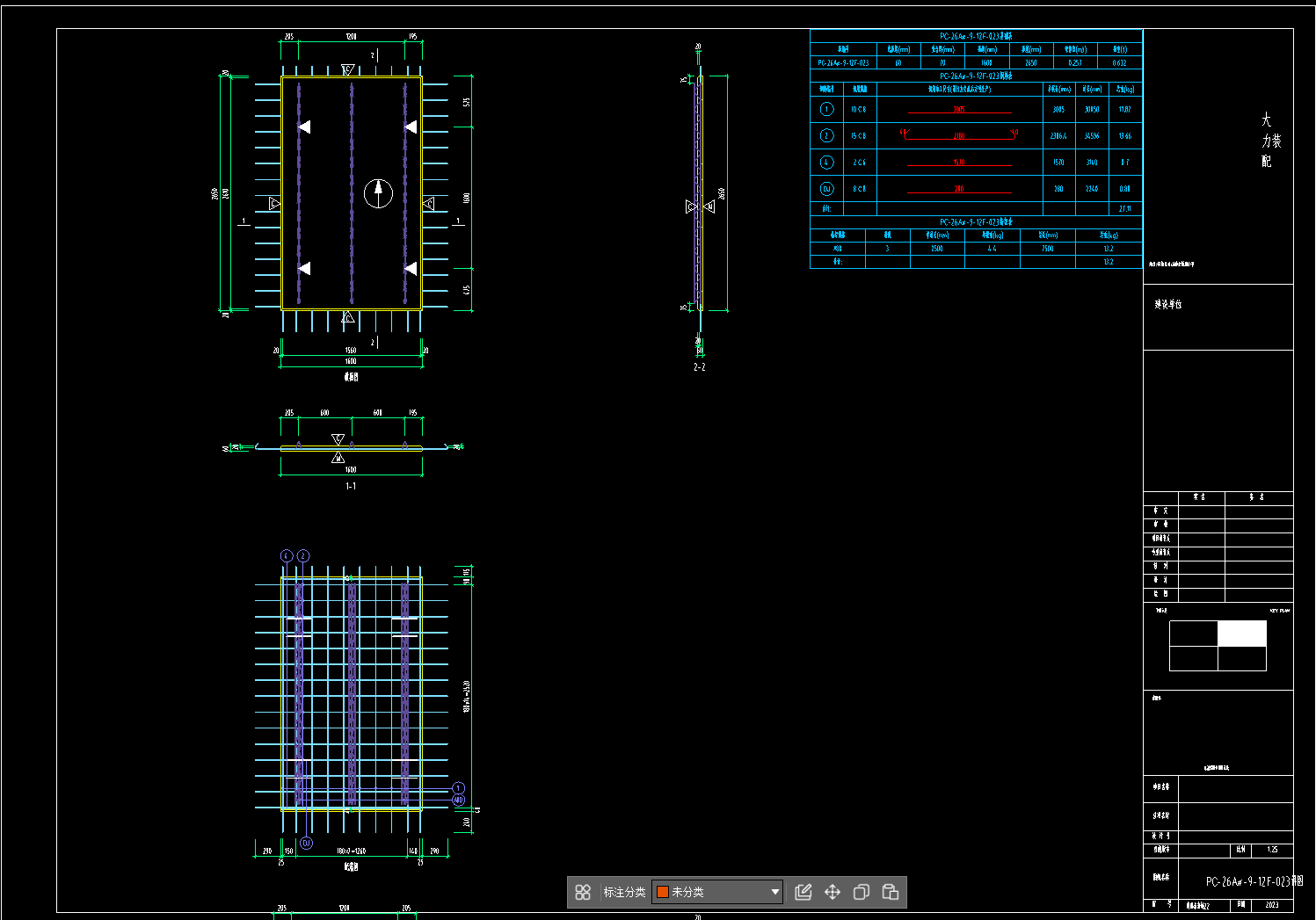Open the 未分类 category dropdown

[x=717, y=892]
